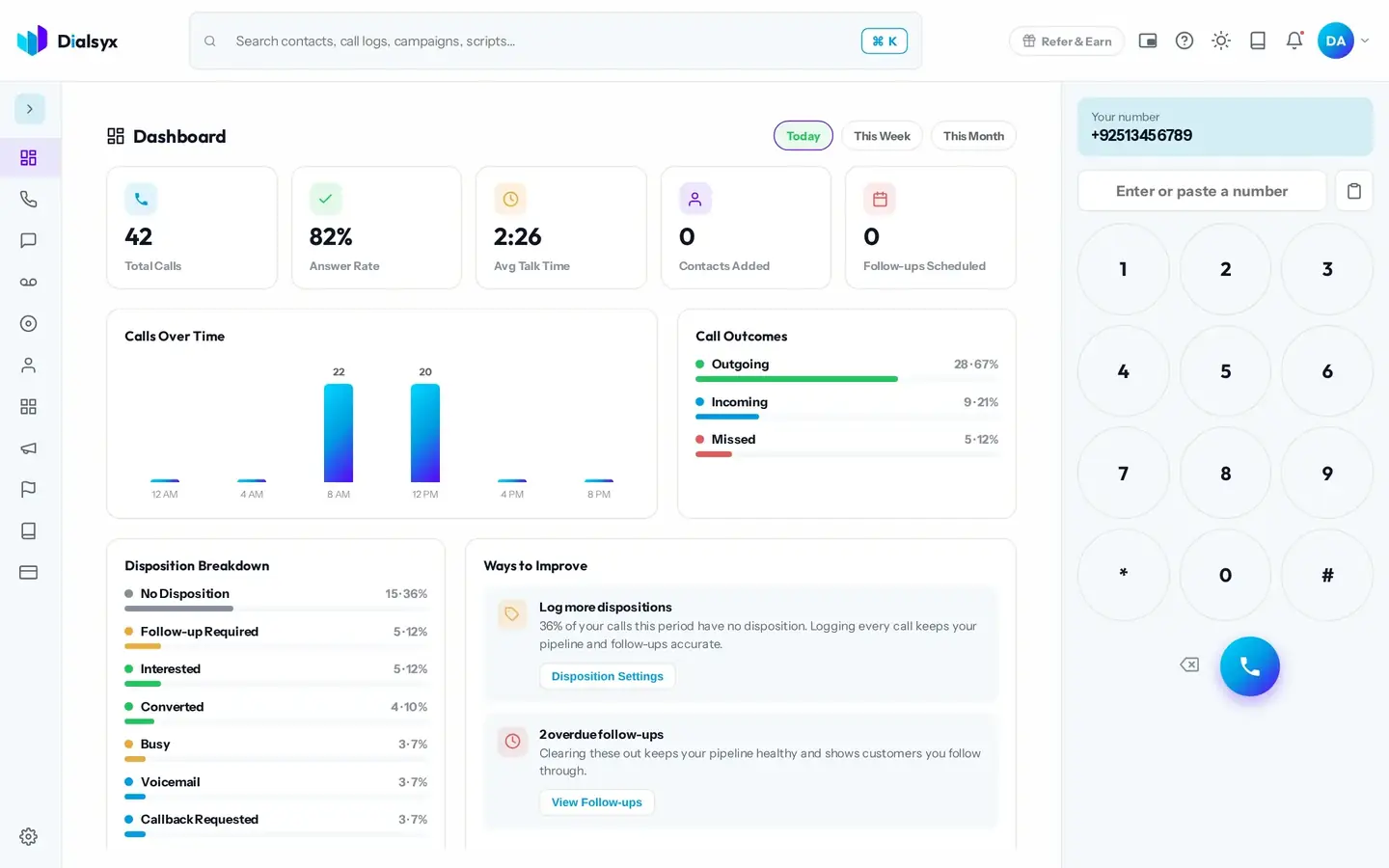This screenshot has width=1389, height=868.
Task: Click the notifications bell icon
Action: (1294, 41)
